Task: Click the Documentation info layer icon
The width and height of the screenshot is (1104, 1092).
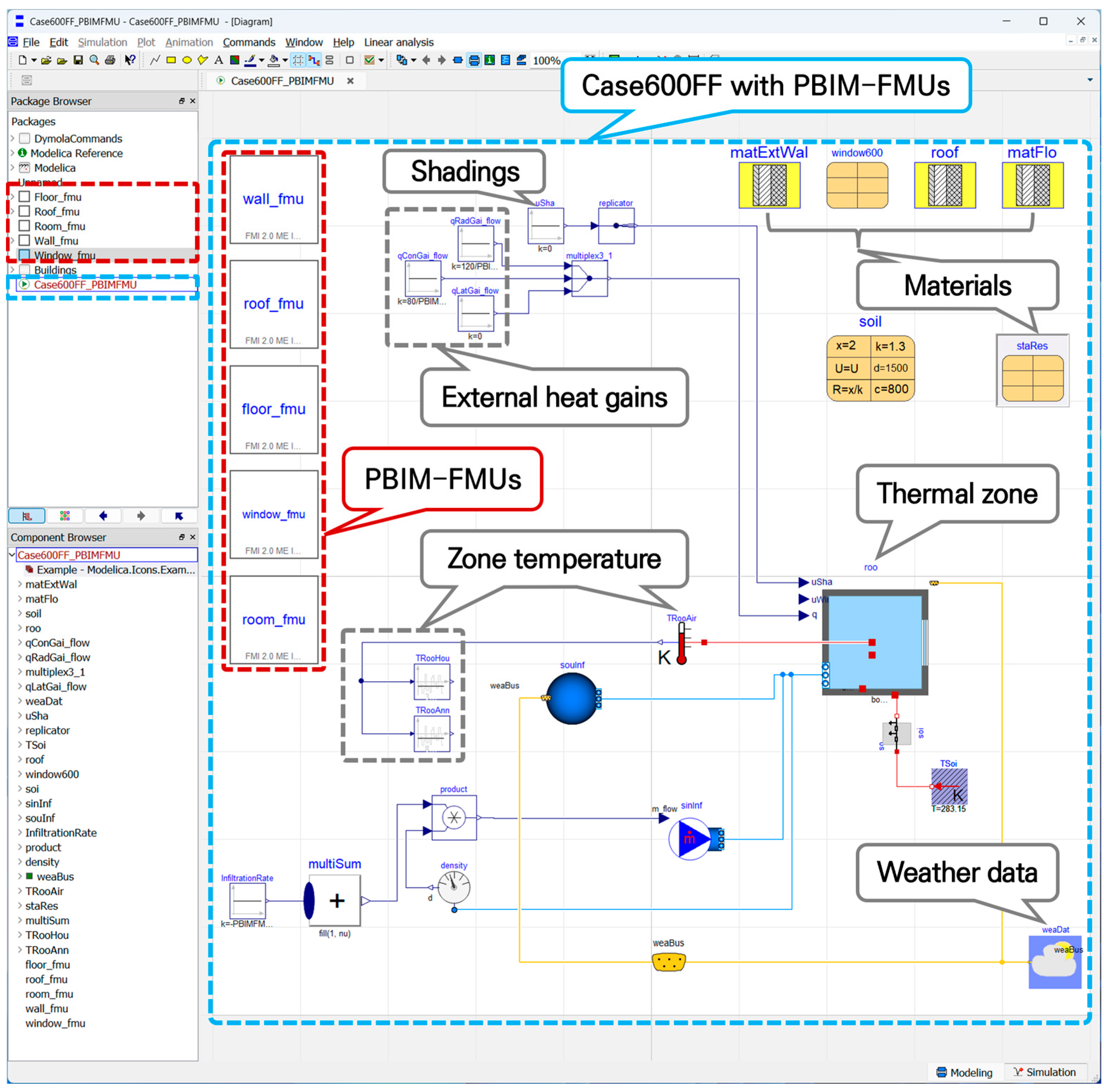Action: (x=490, y=60)
